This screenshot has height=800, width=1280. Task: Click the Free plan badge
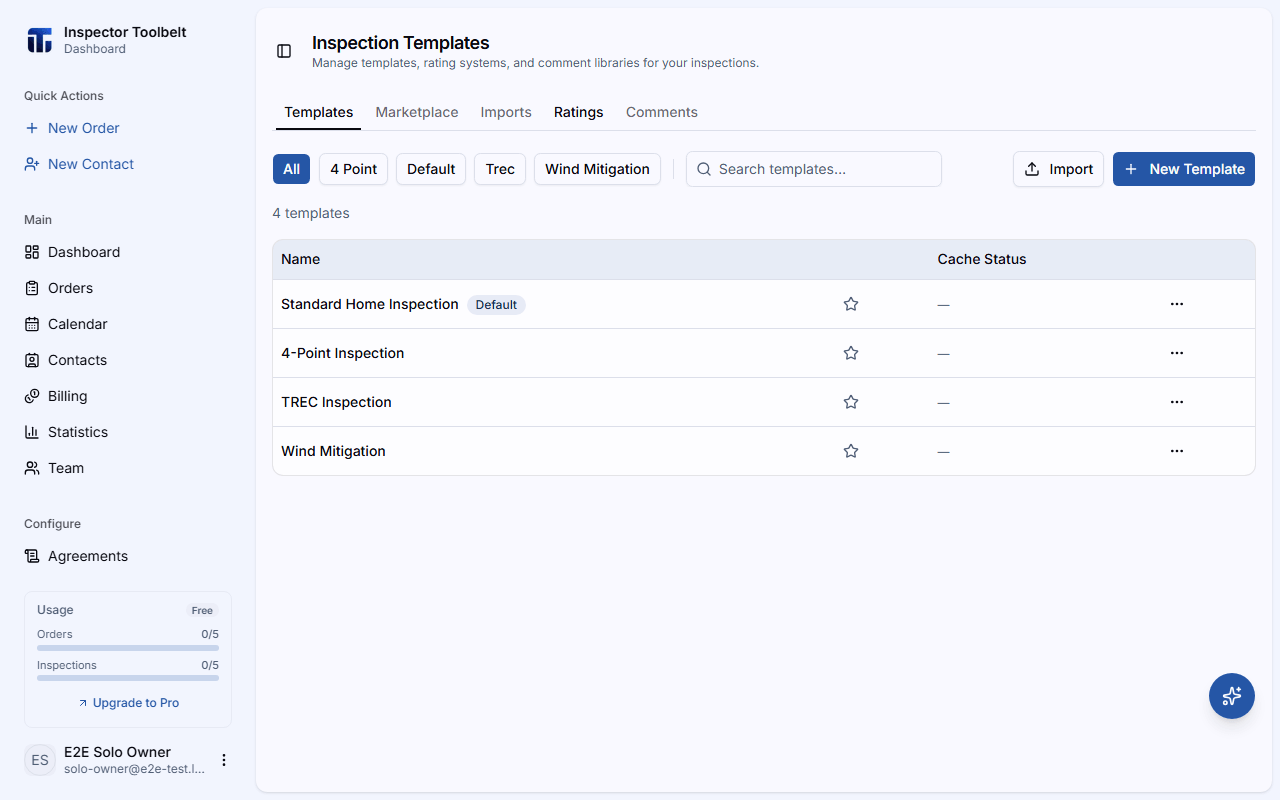[x=202, y=611]
